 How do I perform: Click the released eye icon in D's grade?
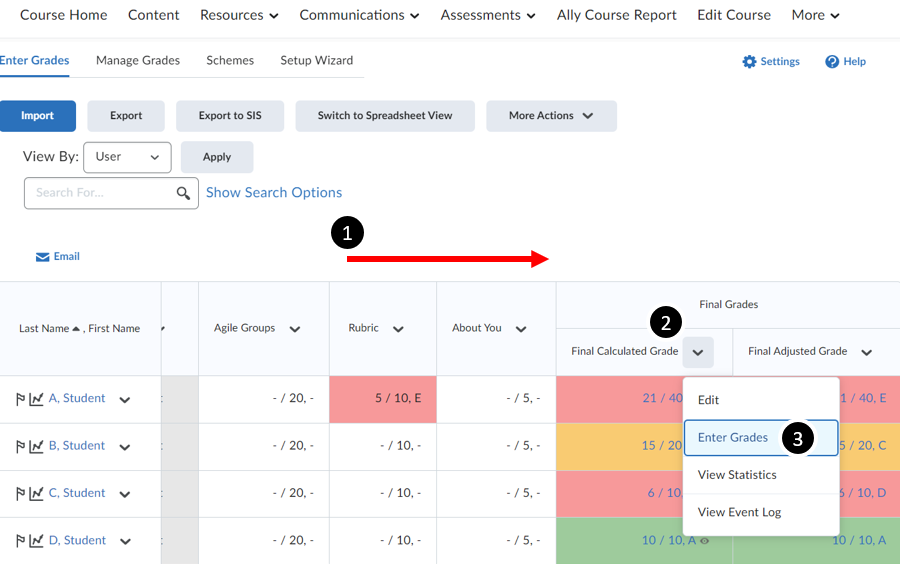705,541
